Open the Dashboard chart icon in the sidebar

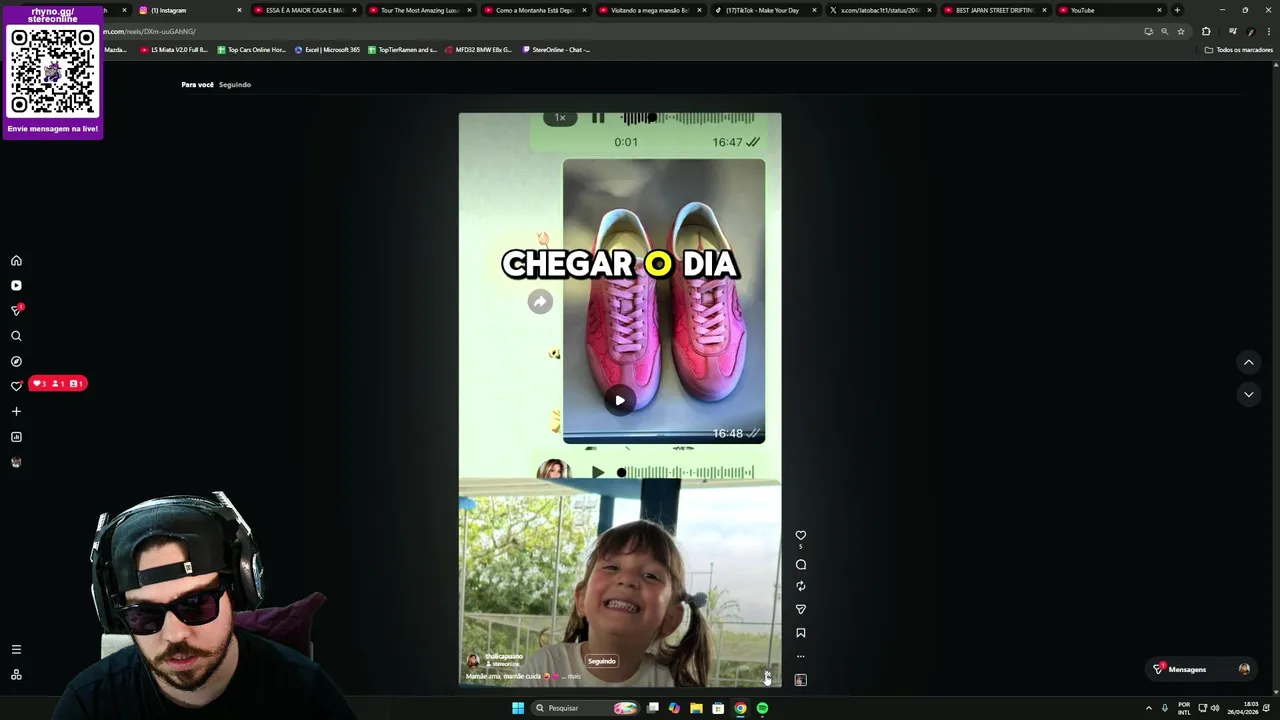16,437
